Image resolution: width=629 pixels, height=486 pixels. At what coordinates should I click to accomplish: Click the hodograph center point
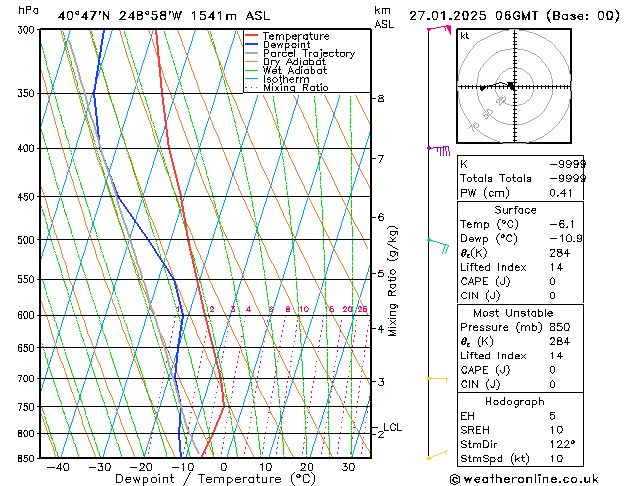(x=511, y=87)
